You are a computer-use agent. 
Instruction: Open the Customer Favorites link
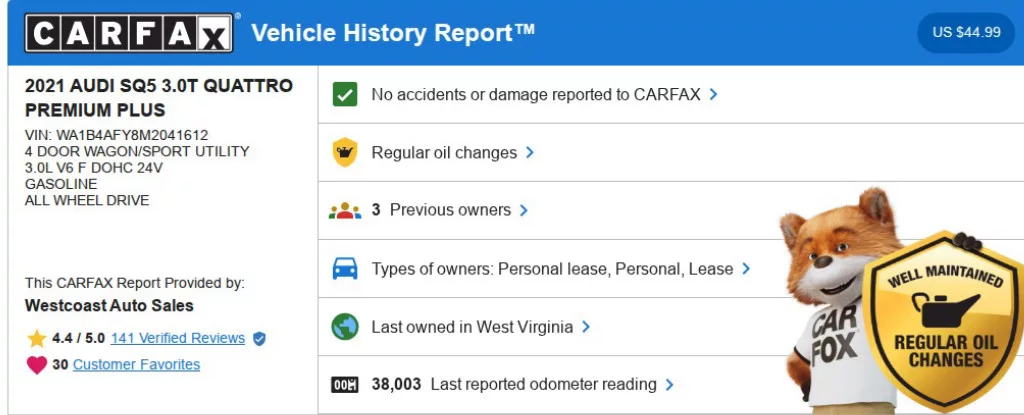[x=136, y=365]
